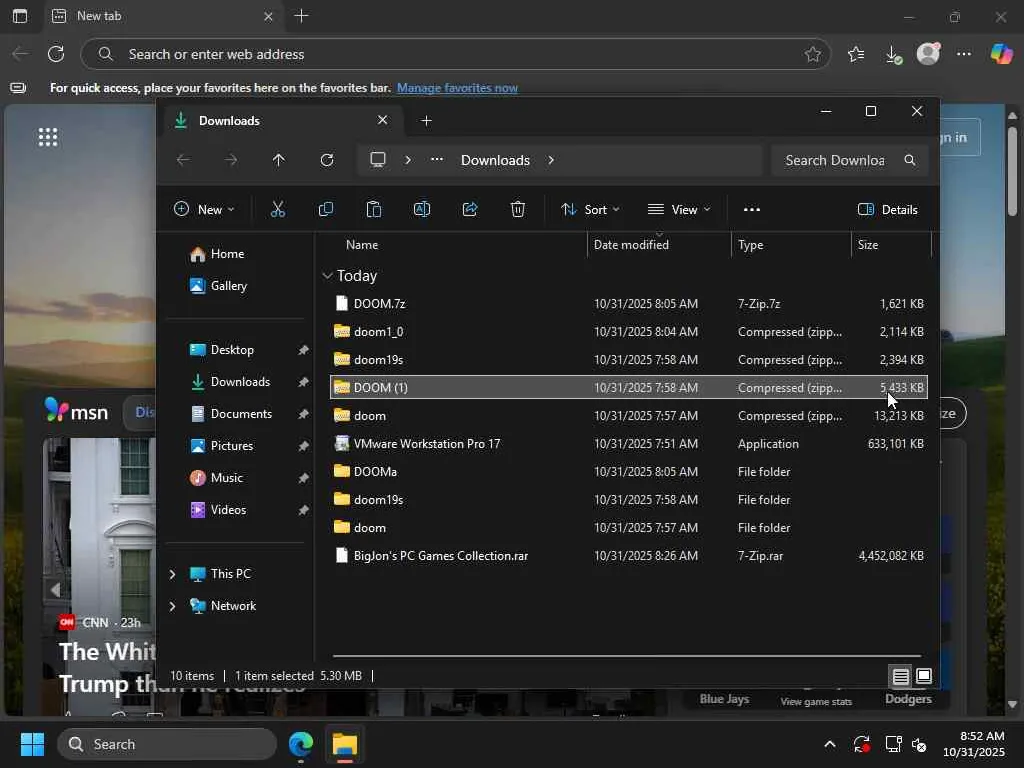The width and height of the screenshot is (1024, 768).
Task: Open the New item button
Action: point(204,209)
